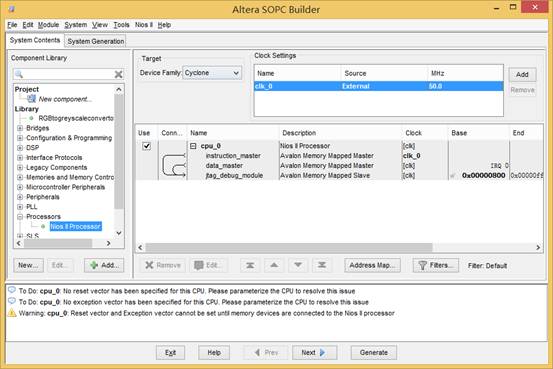Click the Generate button
553x369 pixels.
[374, 352]
